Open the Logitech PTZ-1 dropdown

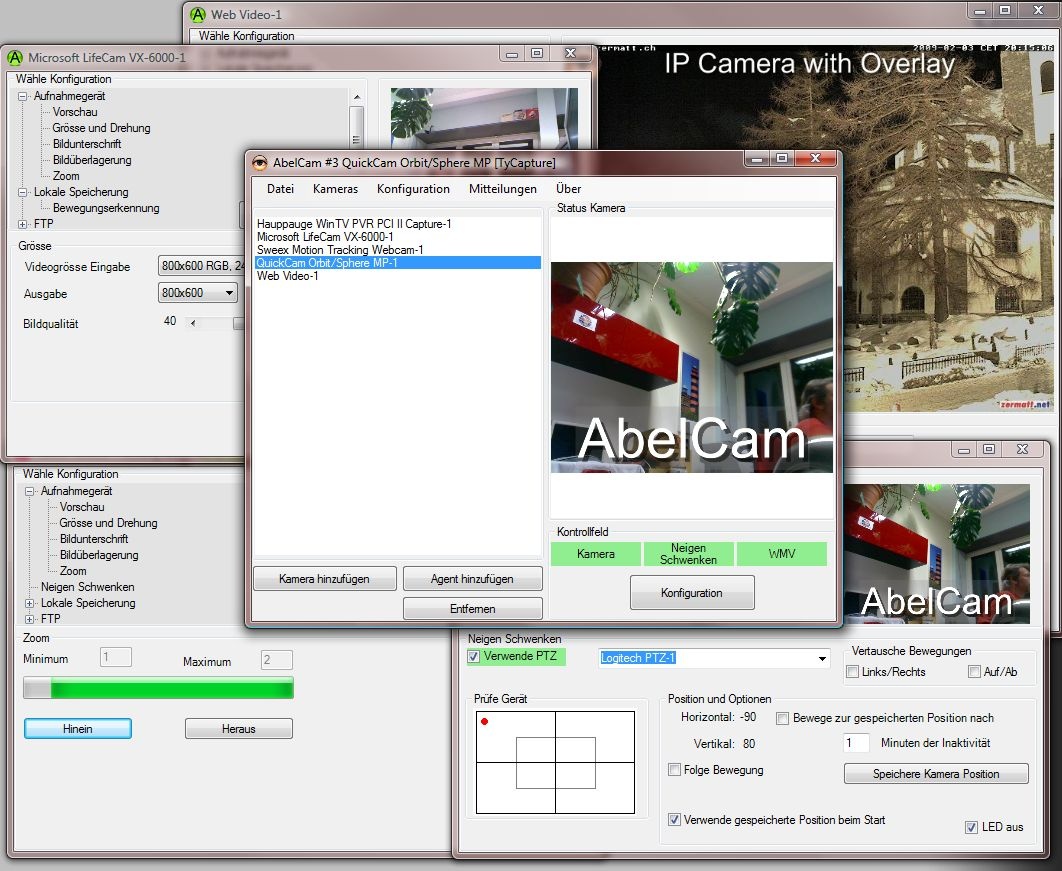(x=822, y=658)
